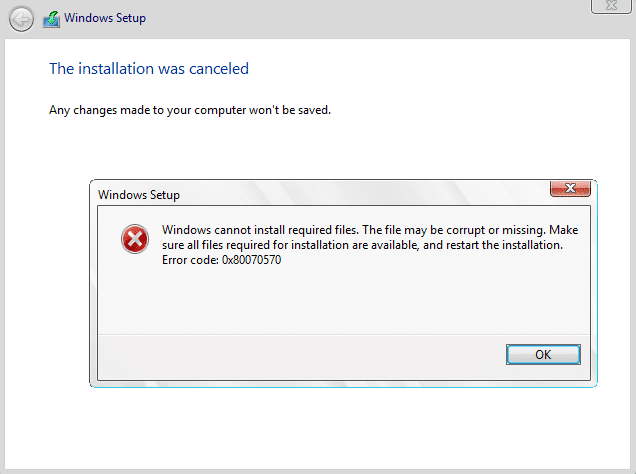Viewport: 636px width, 474px height.
Task: Click the gray button strip left of OK
Action: 302,357
